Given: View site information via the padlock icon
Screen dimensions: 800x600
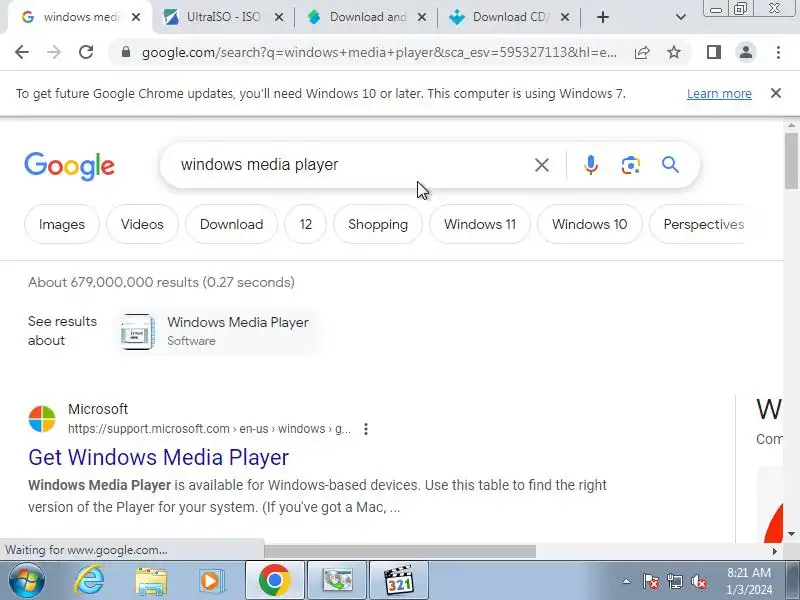Looking at the screenshot, I should point(126,52).
